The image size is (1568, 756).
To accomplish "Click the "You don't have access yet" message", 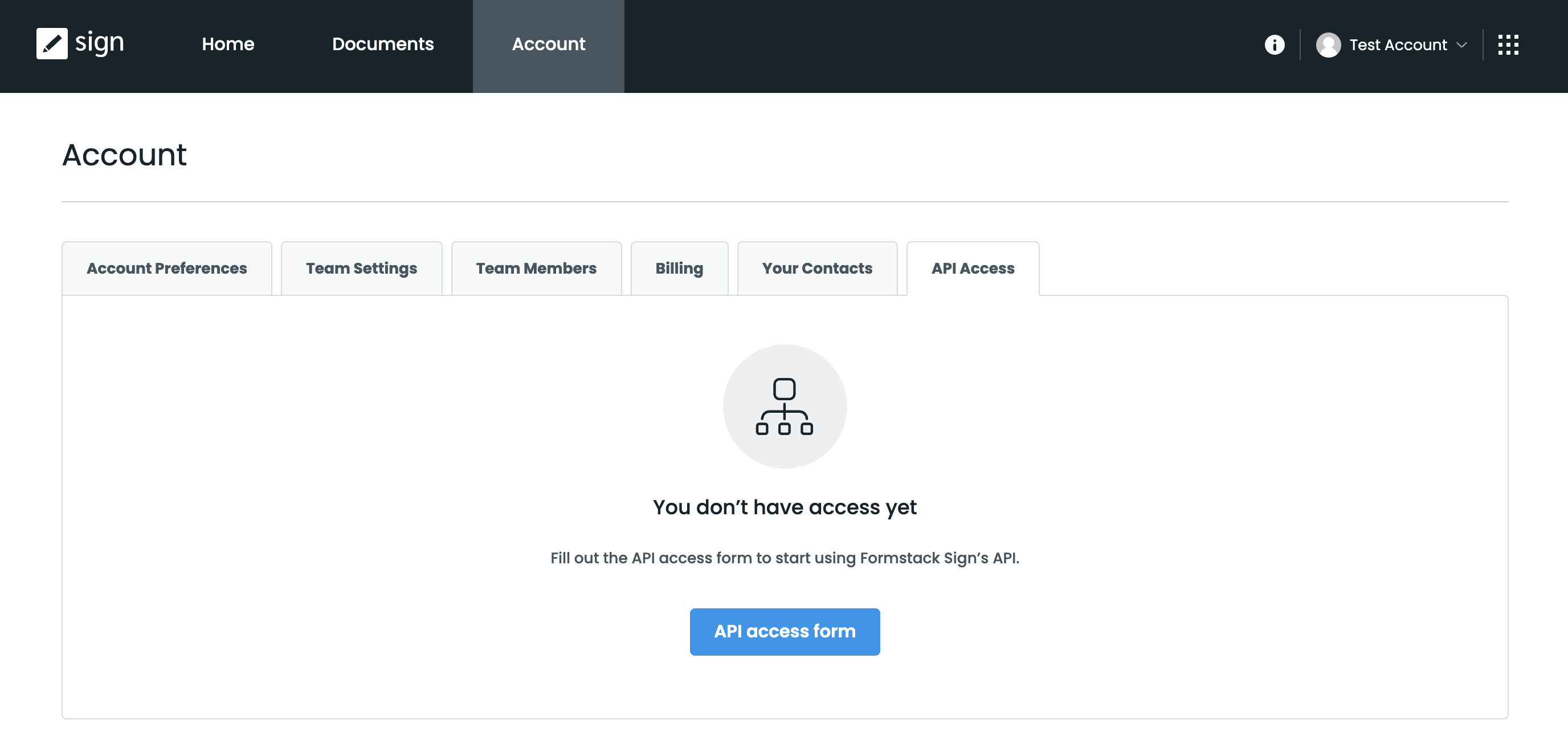I will [784, 507].
